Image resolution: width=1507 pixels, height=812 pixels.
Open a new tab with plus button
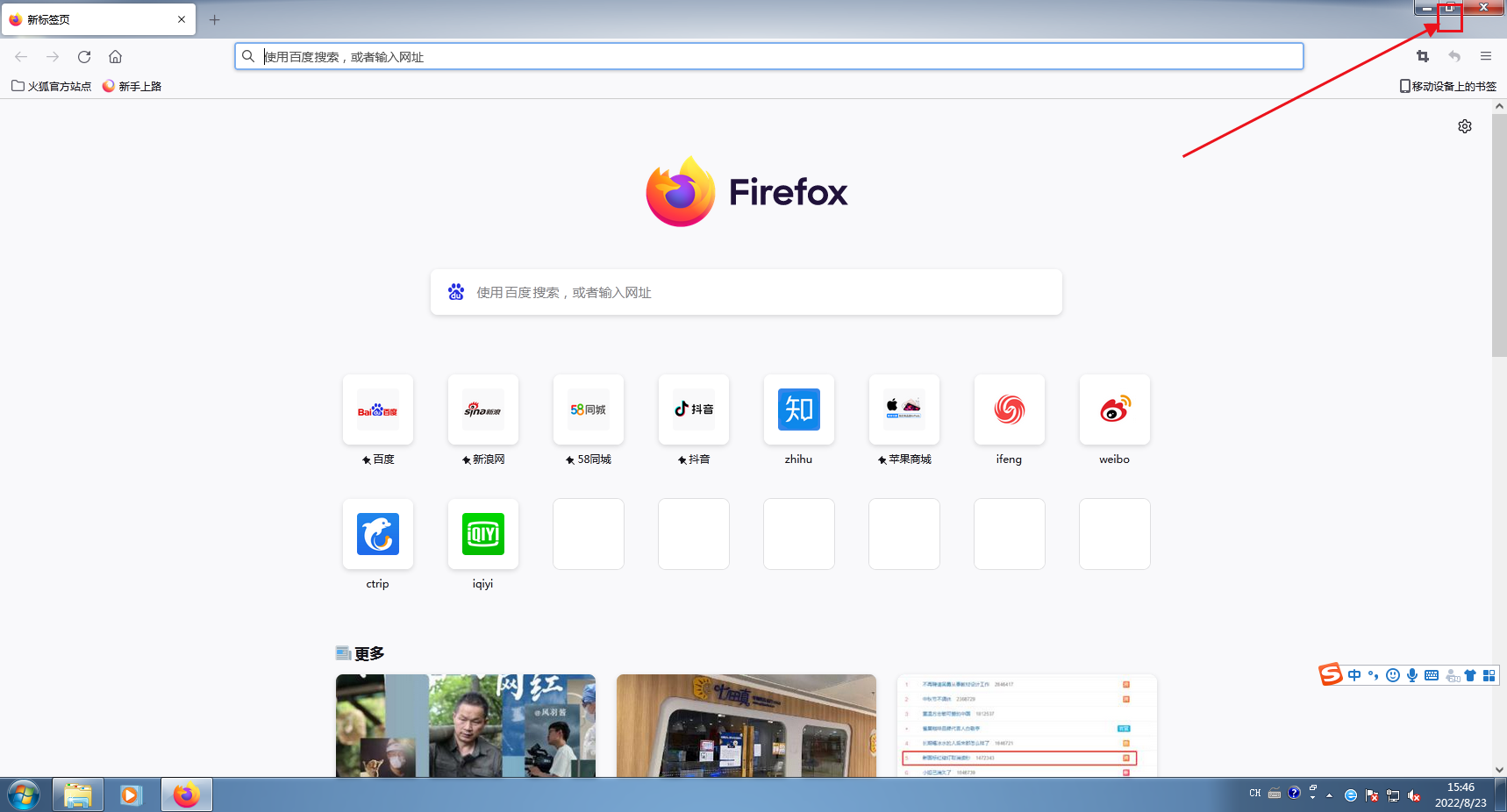[x=214, y=19]
